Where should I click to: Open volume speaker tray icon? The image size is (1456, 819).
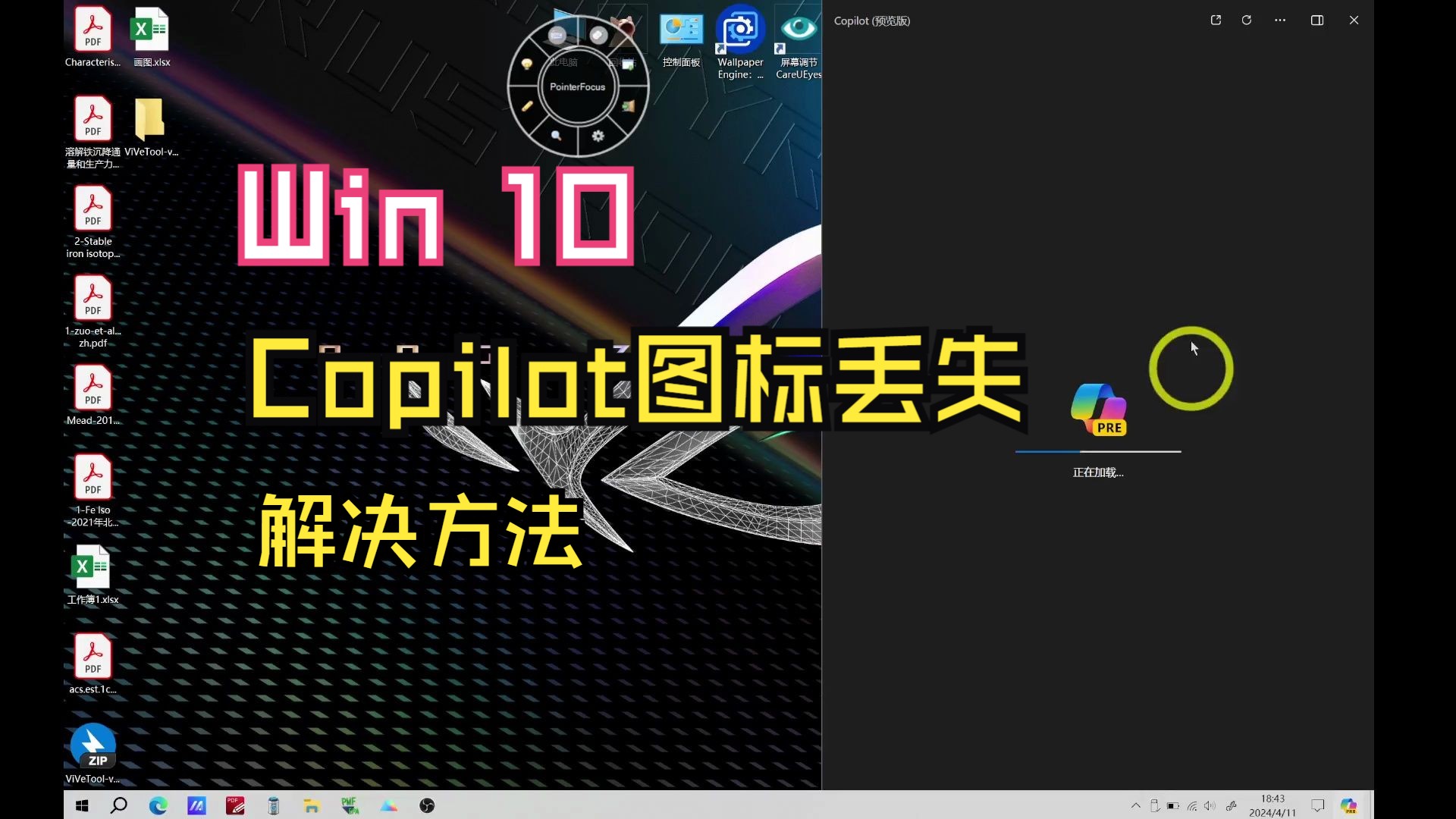pos(1210,805)
